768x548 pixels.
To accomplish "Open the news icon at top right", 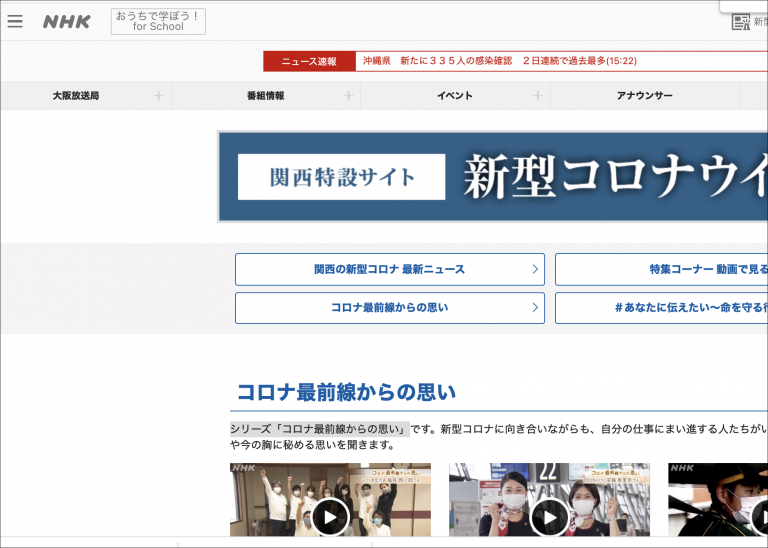I will click(x=741, y=22).
